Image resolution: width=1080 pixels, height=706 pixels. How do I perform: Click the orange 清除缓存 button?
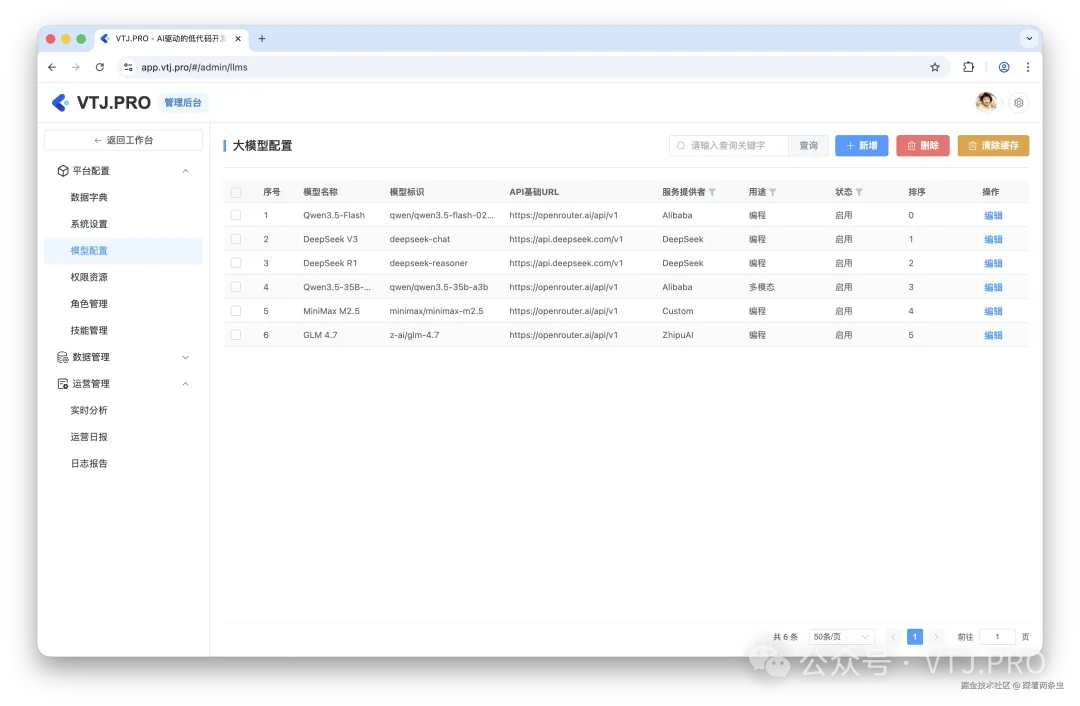tap(993, 145)
